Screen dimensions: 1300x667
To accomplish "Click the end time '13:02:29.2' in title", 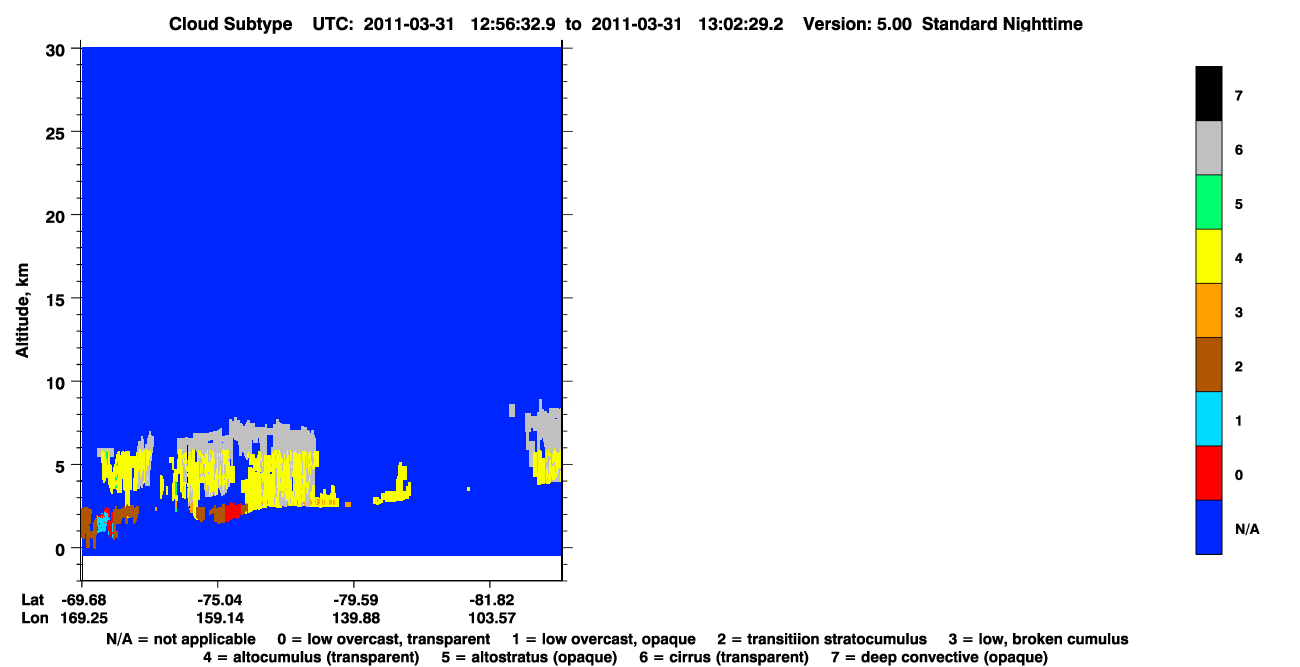I will [x=741, y=24].
